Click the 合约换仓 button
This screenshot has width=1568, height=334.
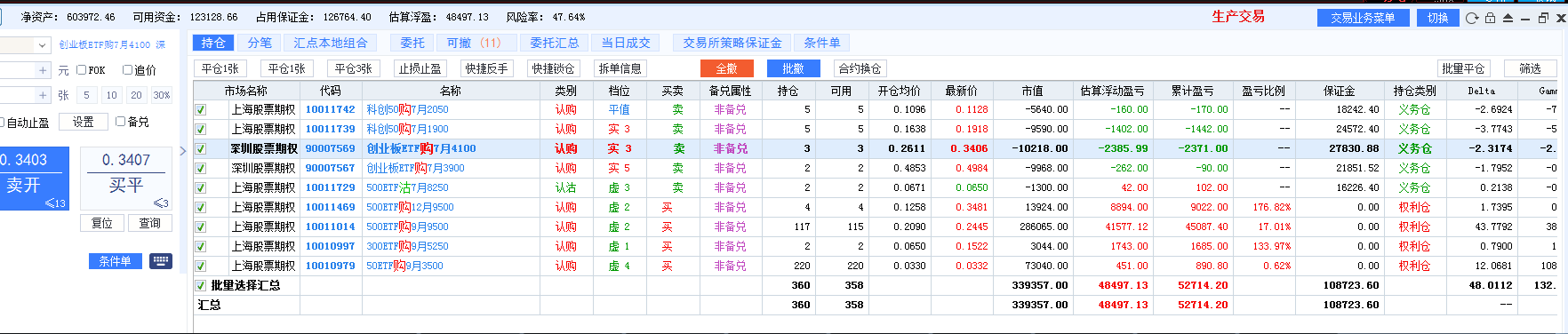point(860,68)
